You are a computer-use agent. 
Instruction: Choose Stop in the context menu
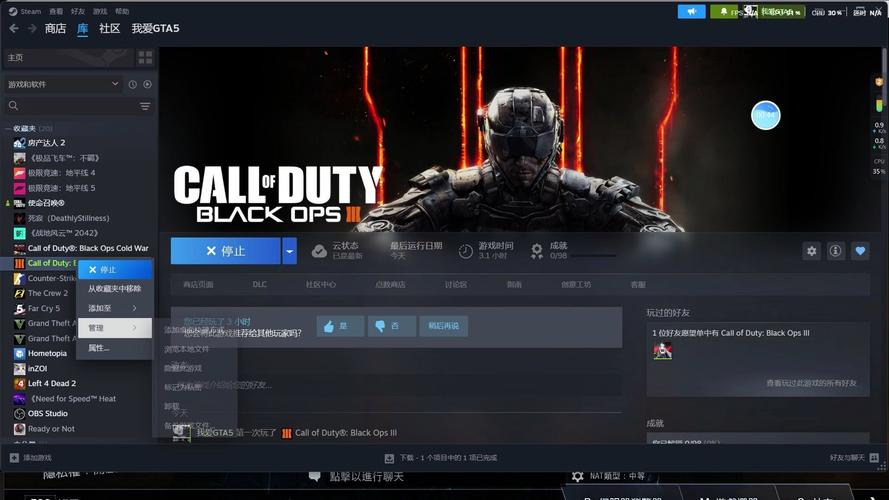[x=114, y=269]
